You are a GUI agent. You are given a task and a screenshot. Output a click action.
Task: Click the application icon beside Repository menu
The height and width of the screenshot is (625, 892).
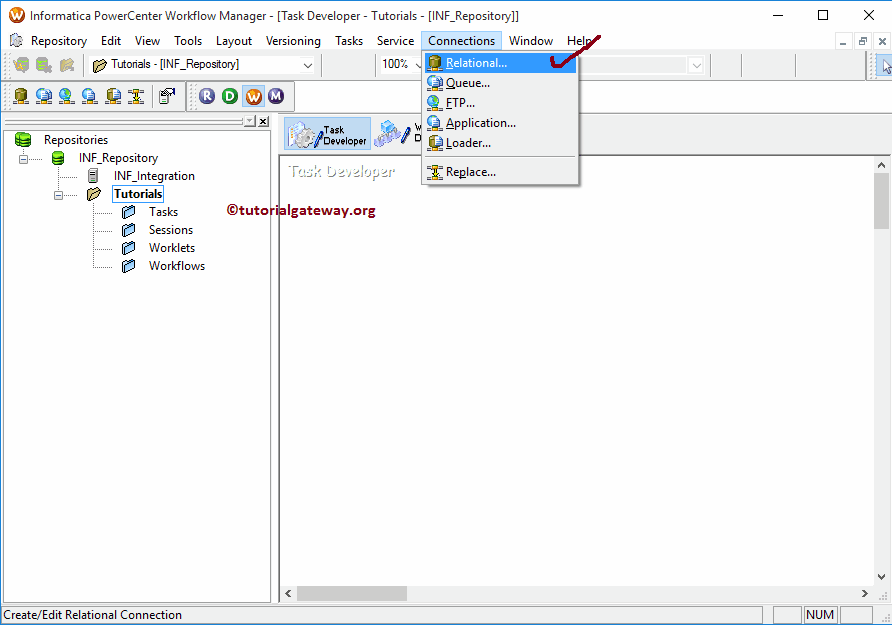pos(16,40)
